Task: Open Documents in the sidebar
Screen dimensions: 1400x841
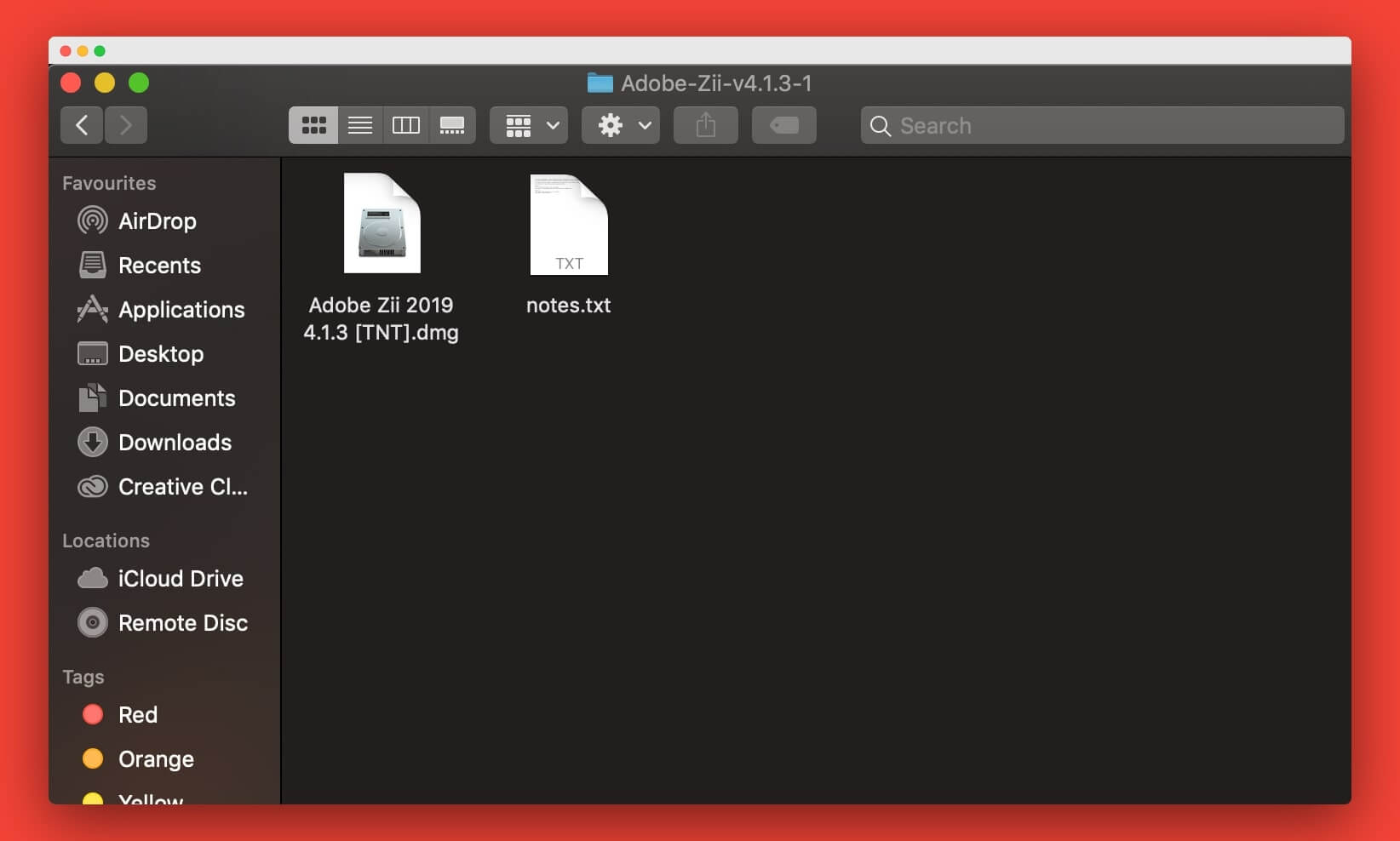Action: (176, 398)
